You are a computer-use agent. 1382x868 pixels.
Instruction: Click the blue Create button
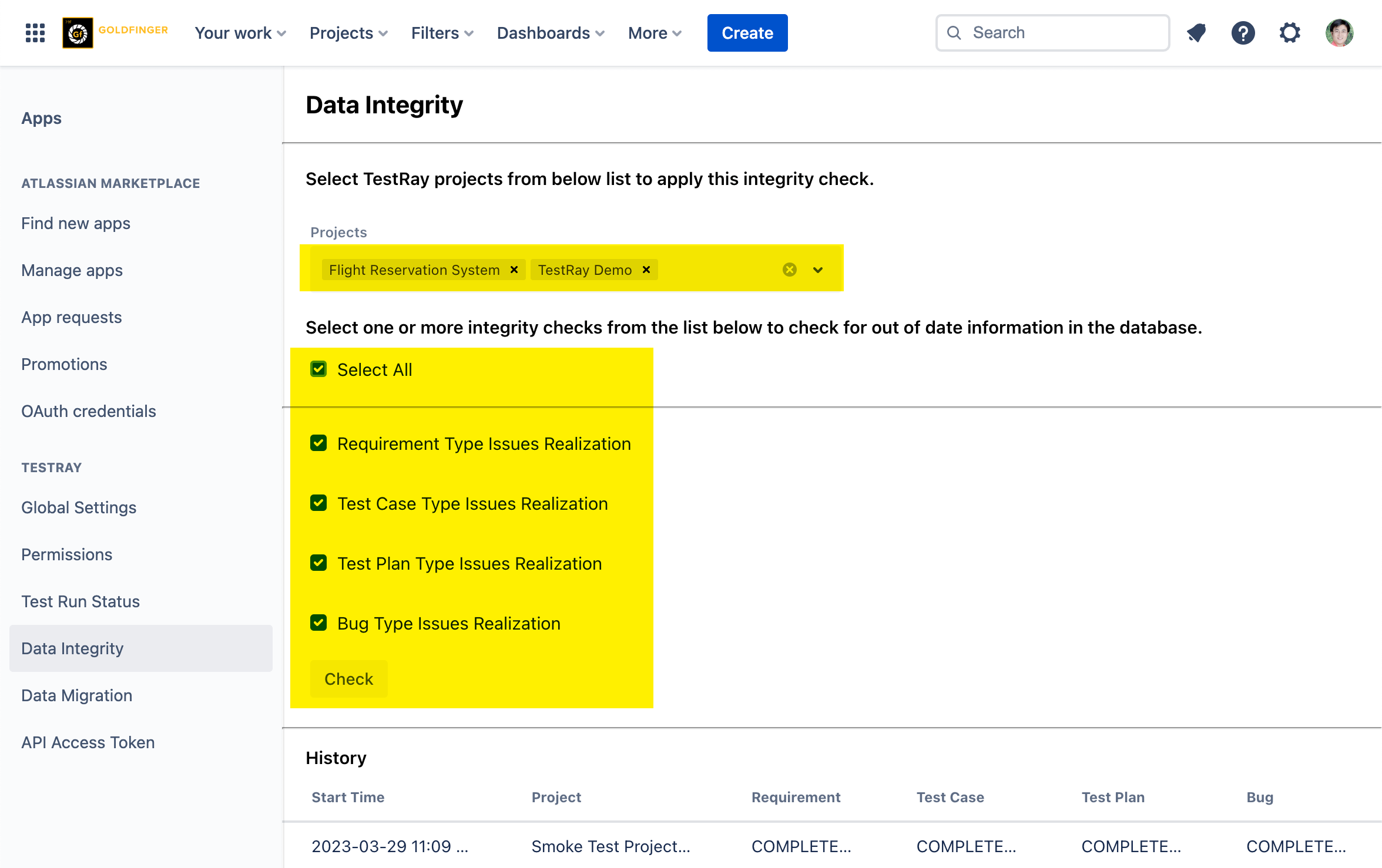coord(747,33)
